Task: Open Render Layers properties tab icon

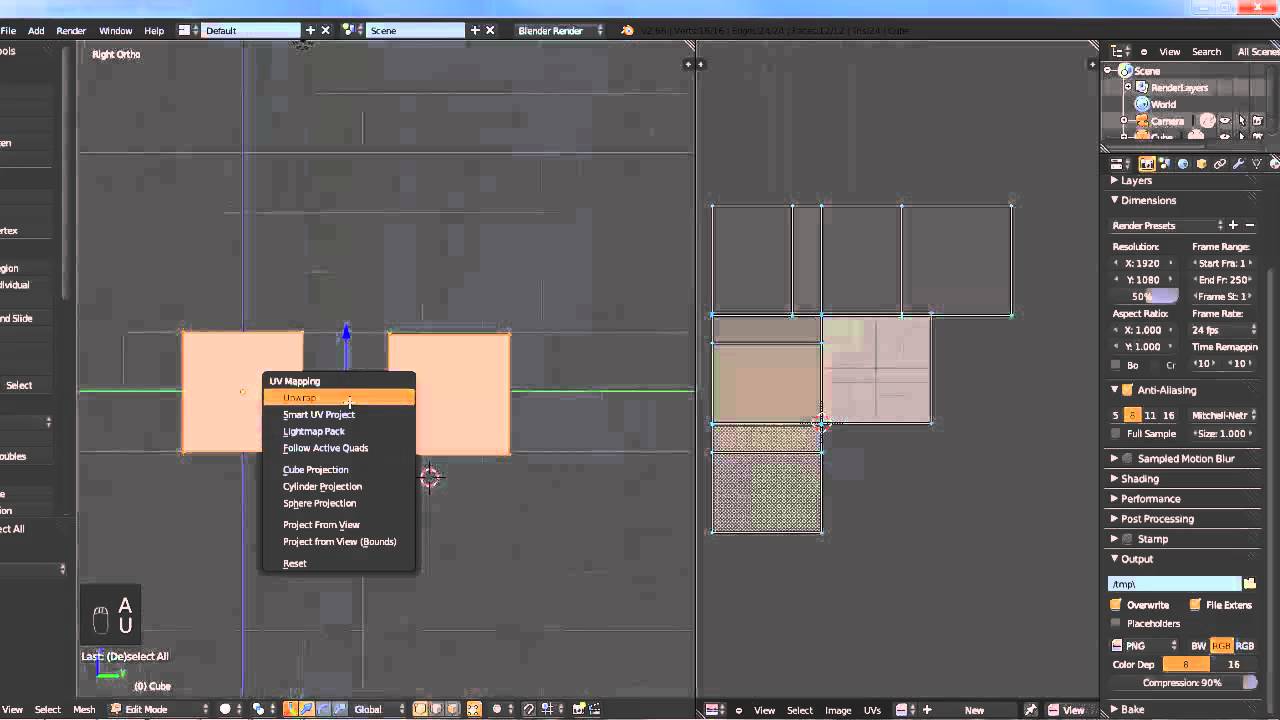Action: (1165, 164)
